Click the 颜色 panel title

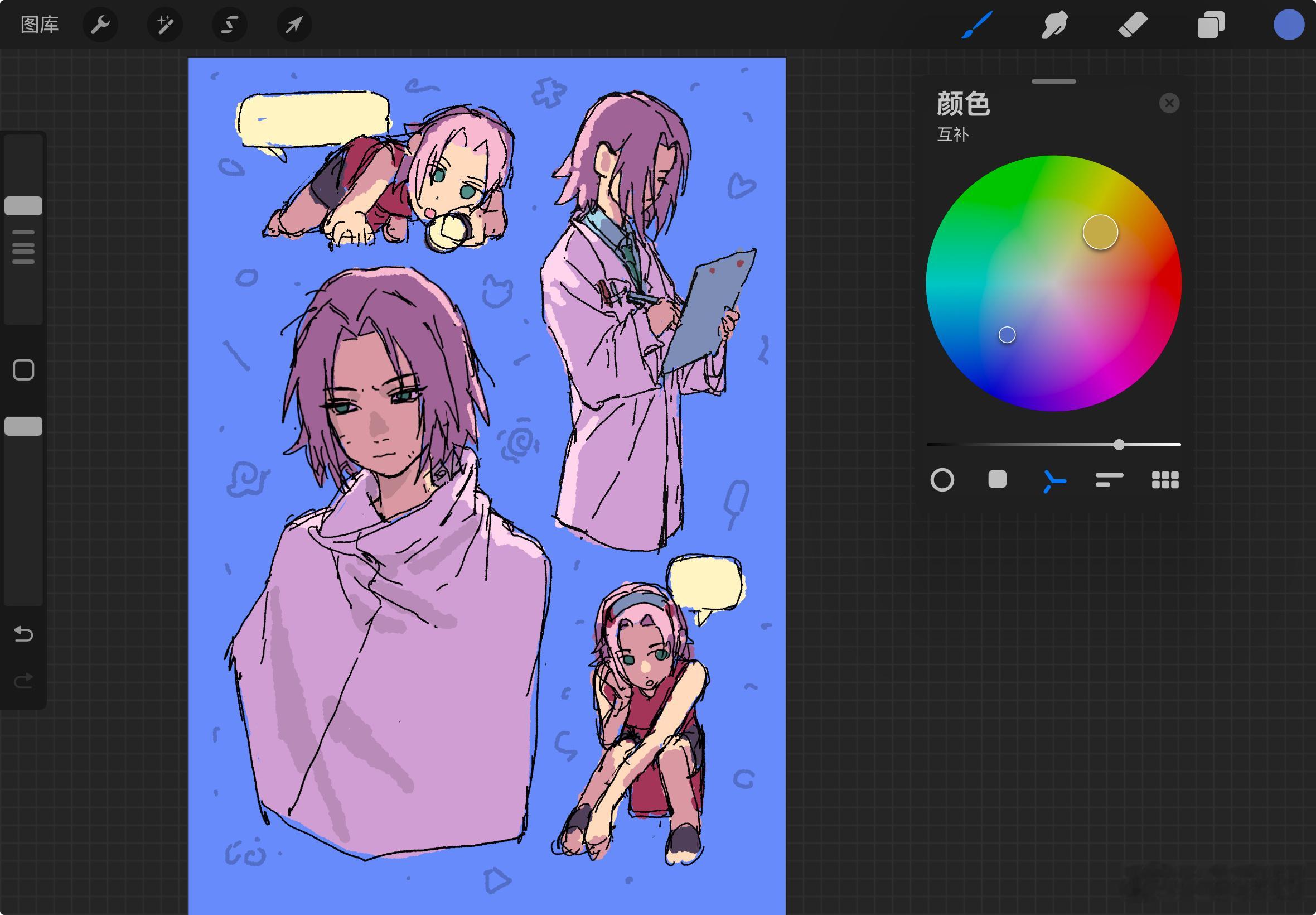pos(963,104)
